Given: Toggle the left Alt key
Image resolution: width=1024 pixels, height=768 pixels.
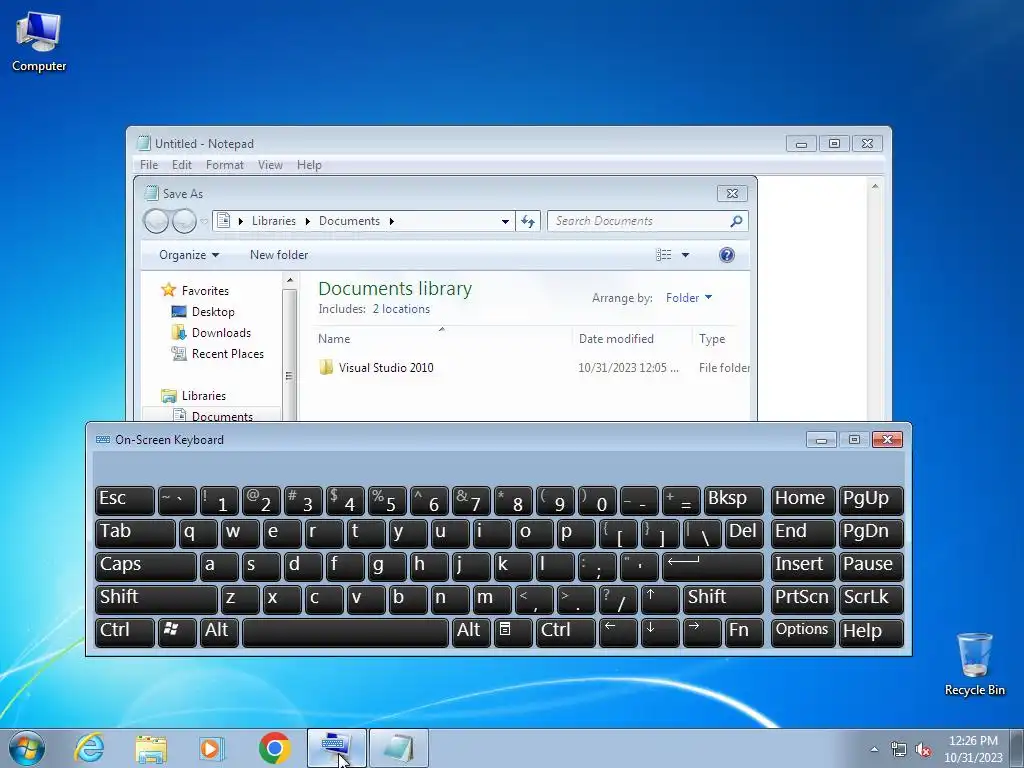Looking at the screenshot, I should 219,632.
